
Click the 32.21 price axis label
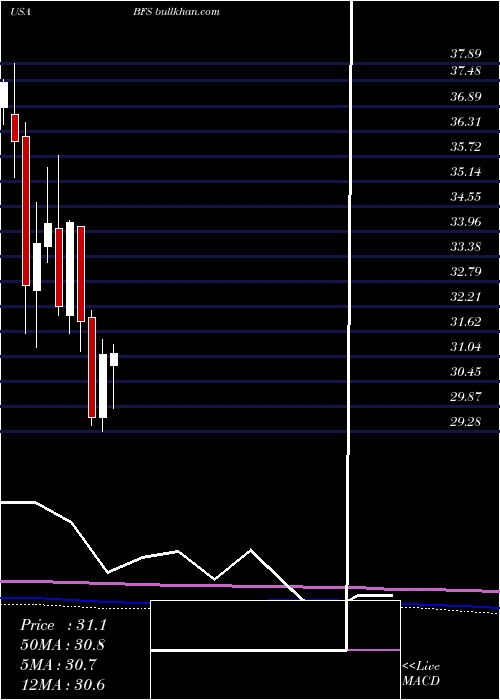coord(466,296)
